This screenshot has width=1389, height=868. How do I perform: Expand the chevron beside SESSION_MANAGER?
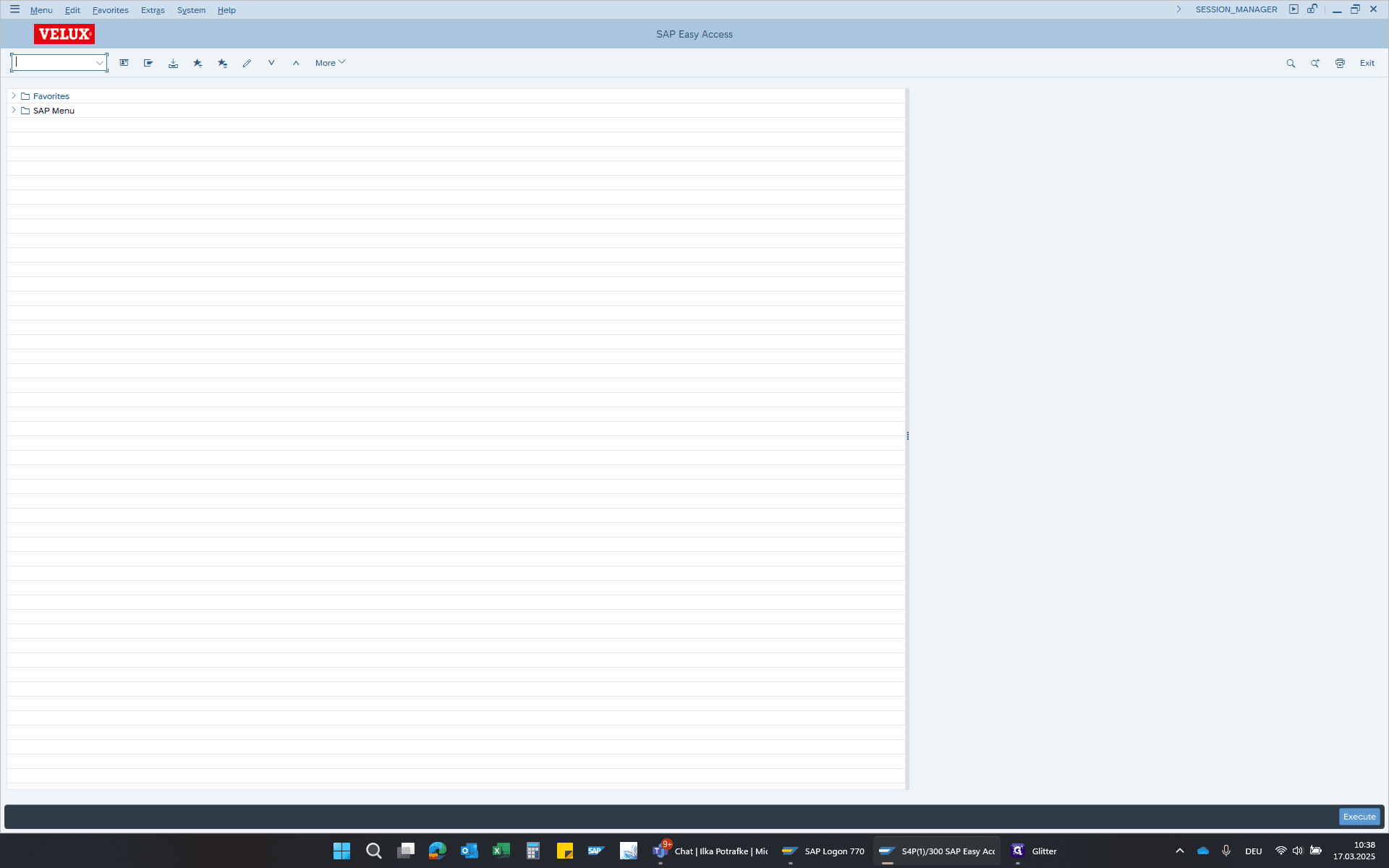click(x=1178, y=9)
